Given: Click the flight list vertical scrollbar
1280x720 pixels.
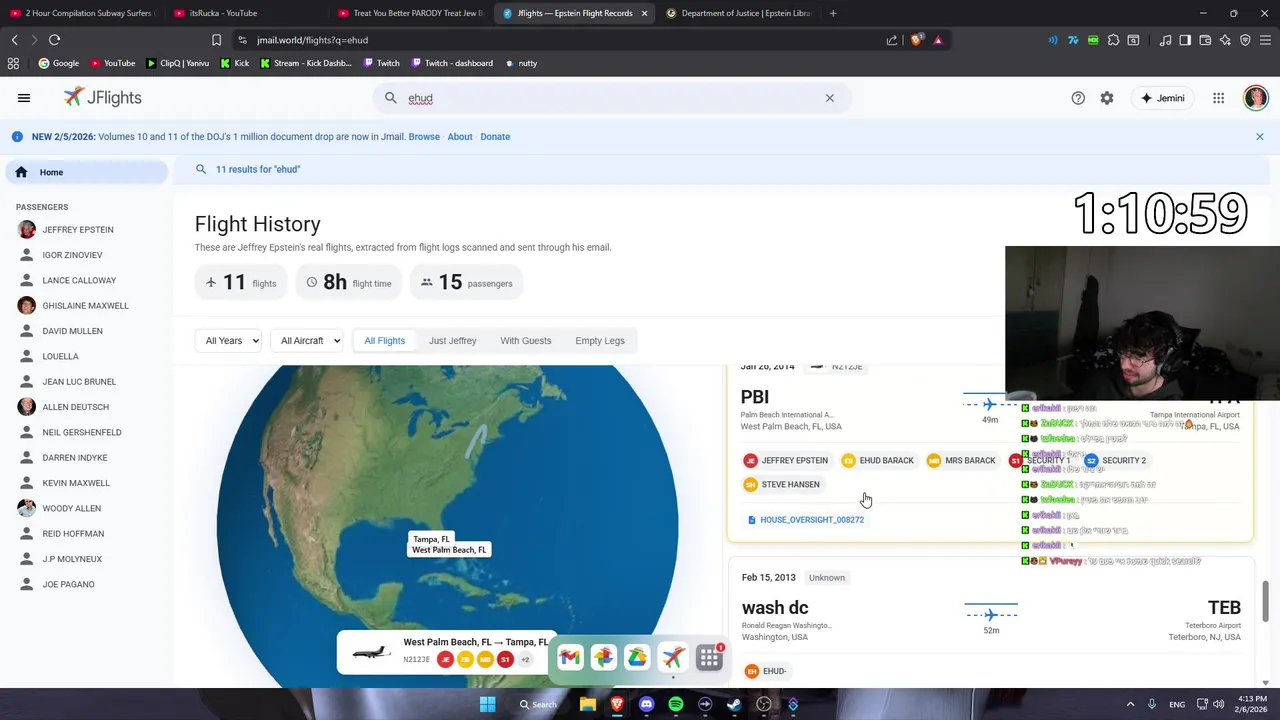Looking at the screenshot, I should tap(1265, 600).
